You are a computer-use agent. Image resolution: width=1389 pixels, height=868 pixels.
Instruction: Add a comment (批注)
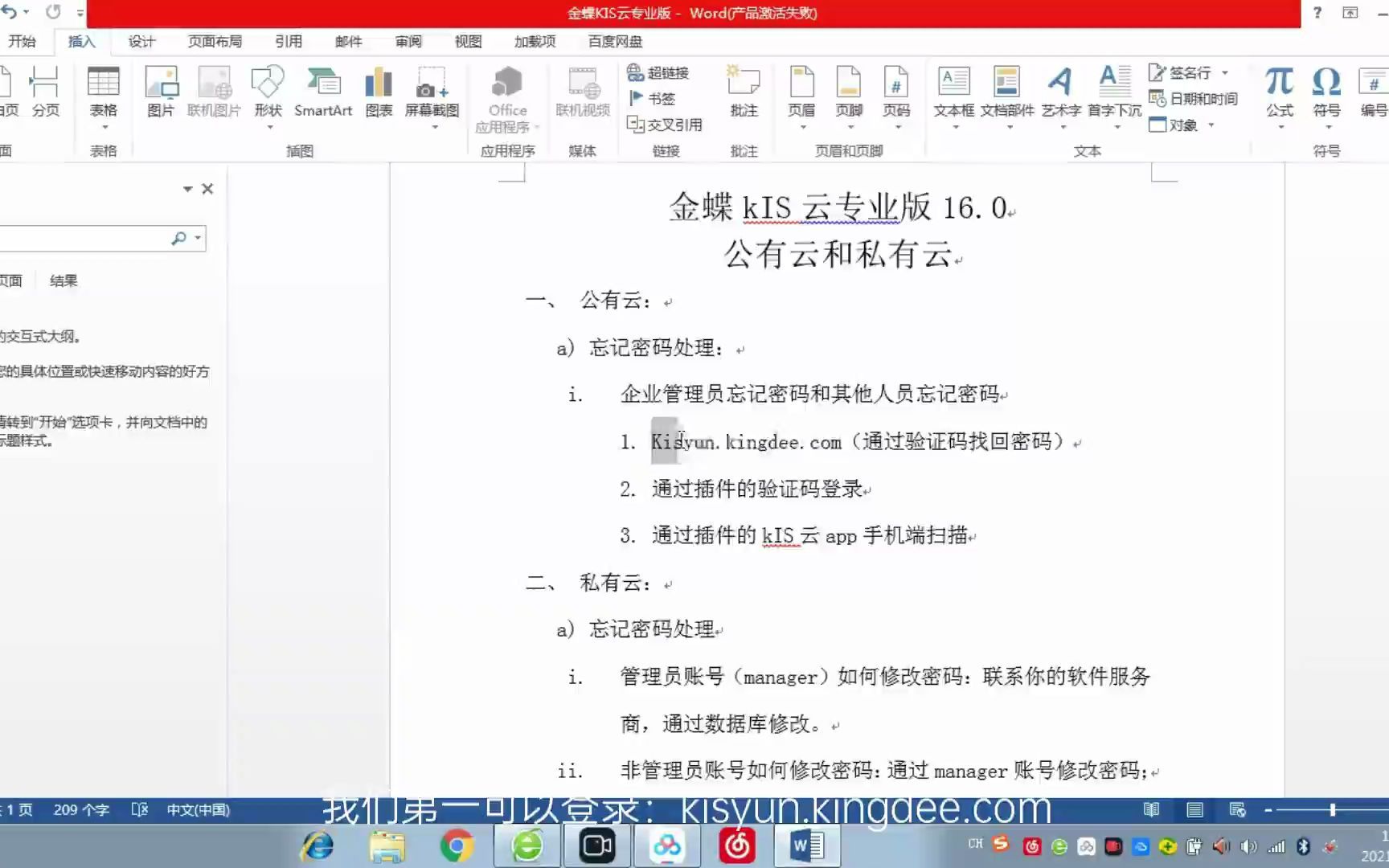point(744,92)
